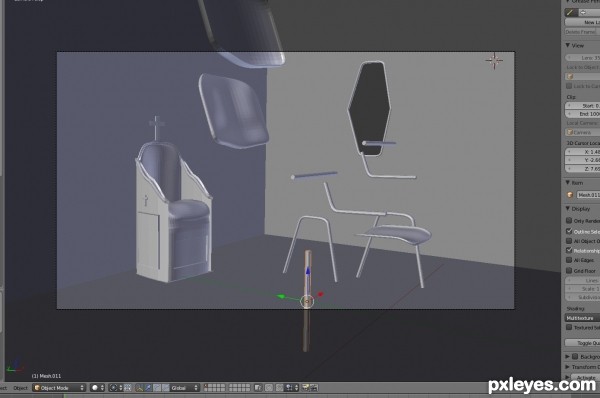600x398 pixels.
Task: Enable Textured Solid checkbox
Action: 569,328
